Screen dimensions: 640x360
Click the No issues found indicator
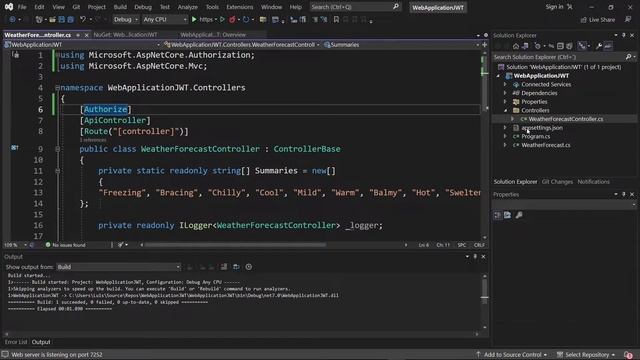tap(65, 245)
